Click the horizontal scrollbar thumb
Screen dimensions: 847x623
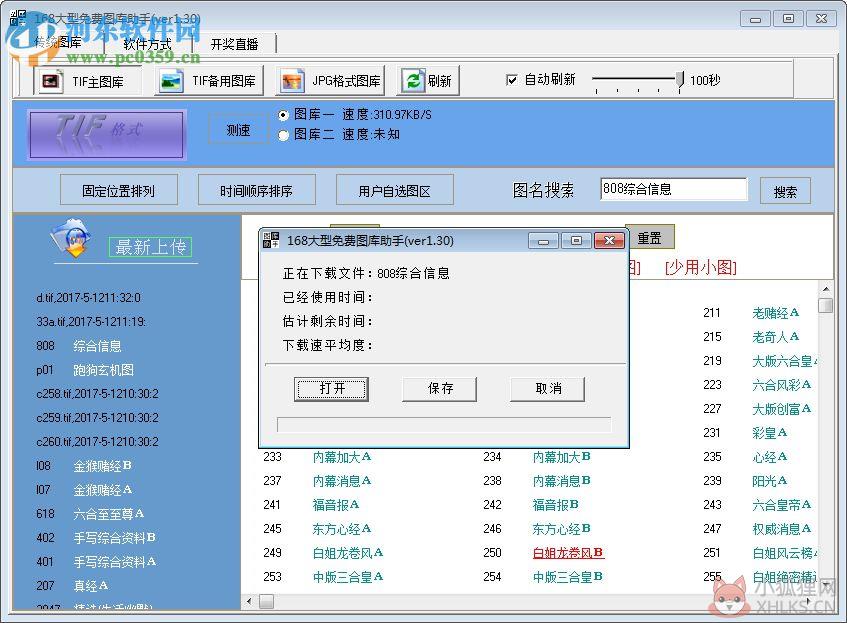tap(266, 601)
